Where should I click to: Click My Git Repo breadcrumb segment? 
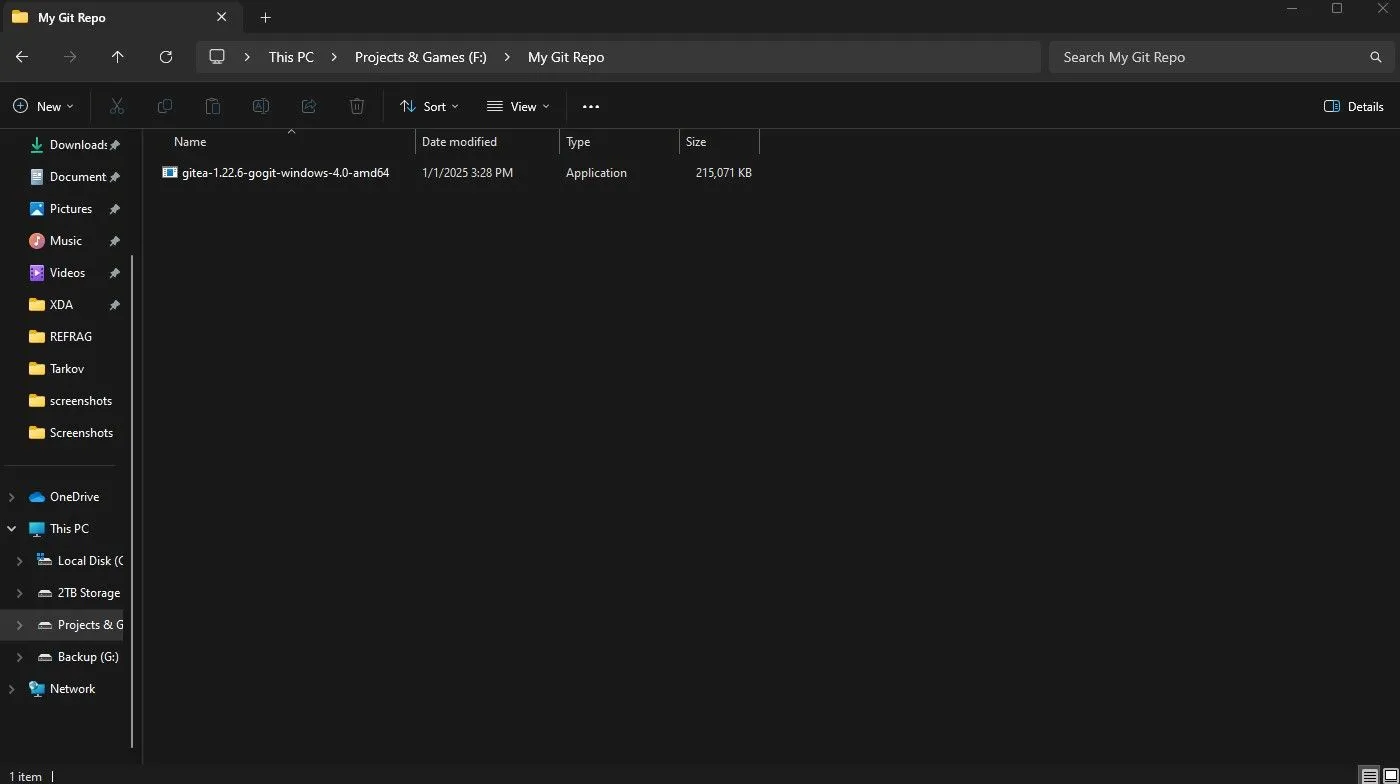[x=566, y=57]
